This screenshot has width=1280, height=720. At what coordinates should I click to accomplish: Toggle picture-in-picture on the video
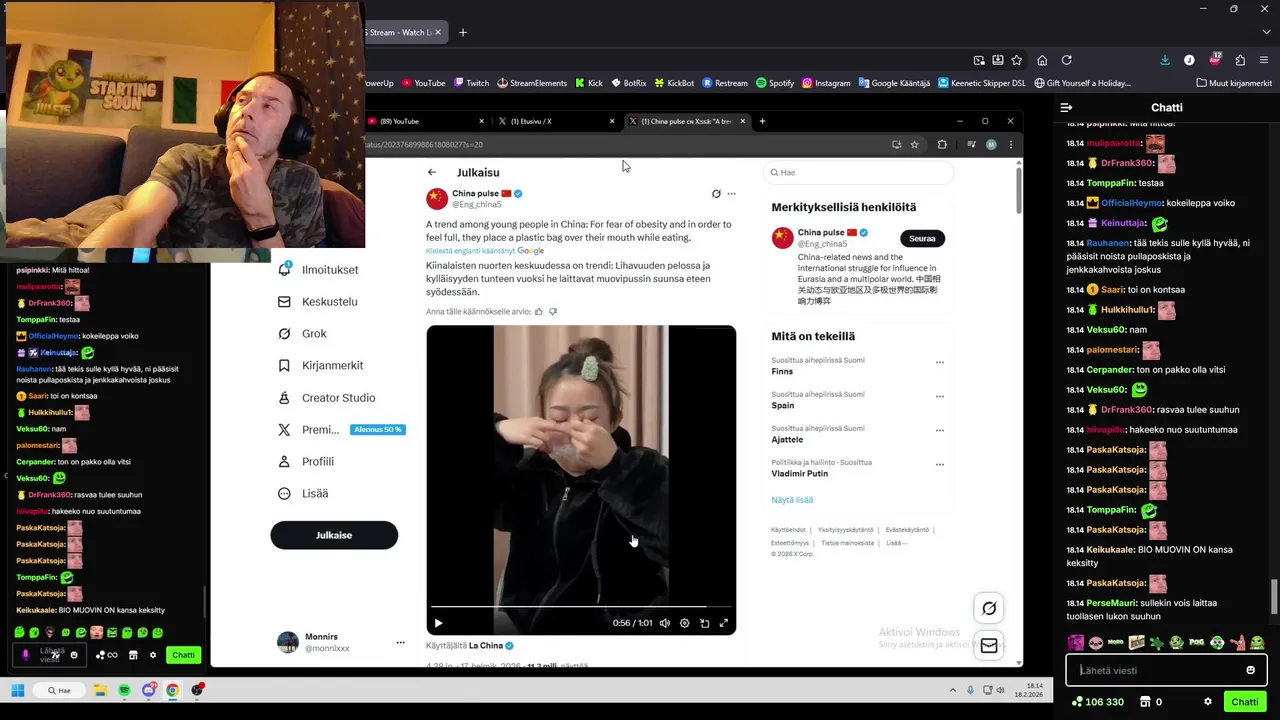[x=704, y=623]
